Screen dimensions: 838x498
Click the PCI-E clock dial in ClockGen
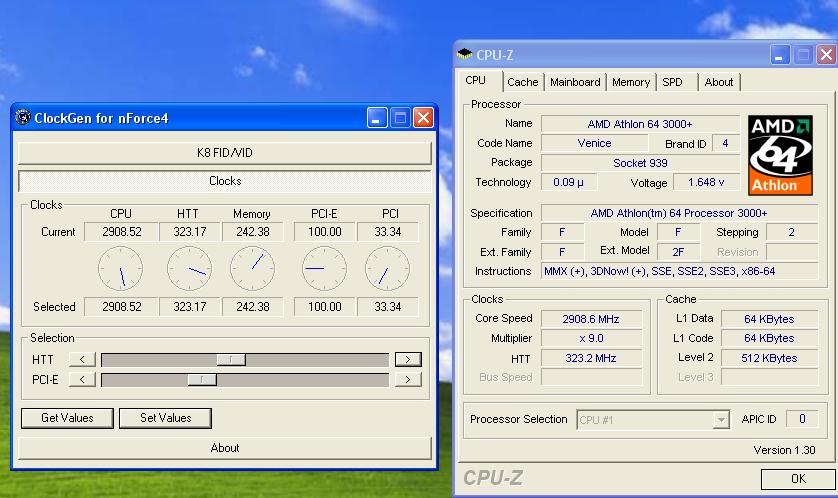click(324, 268)
